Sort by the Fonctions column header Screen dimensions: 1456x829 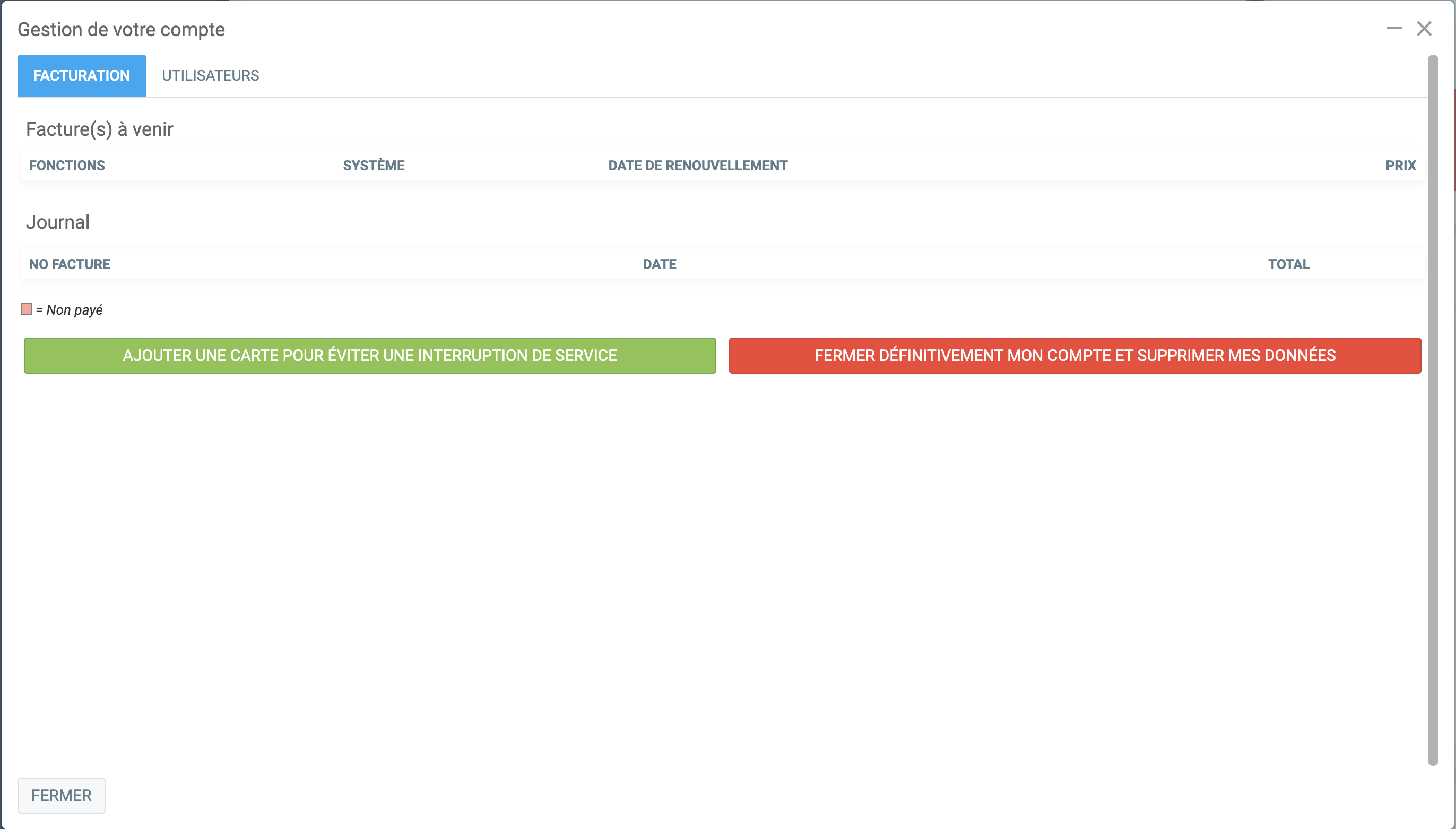click(x=67, y=166)
